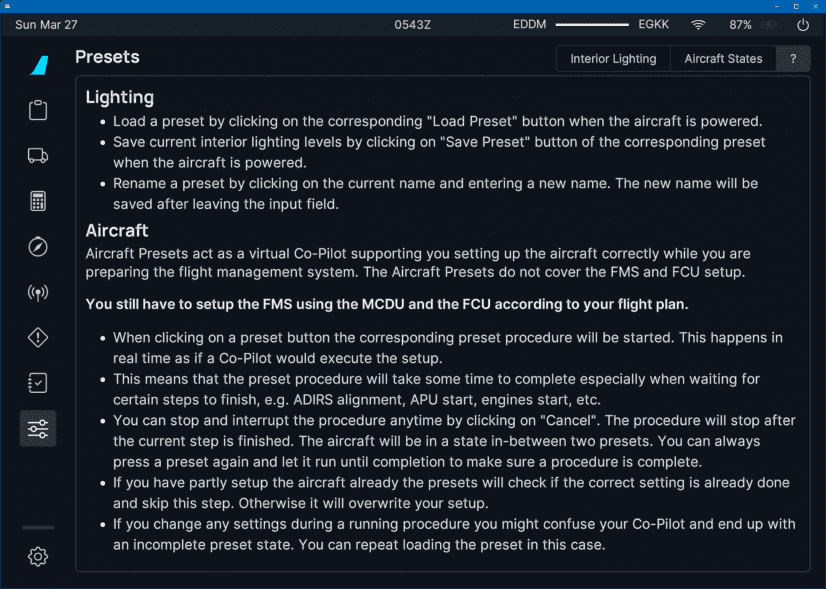Select the question mark help tab

tap(793, 59)
